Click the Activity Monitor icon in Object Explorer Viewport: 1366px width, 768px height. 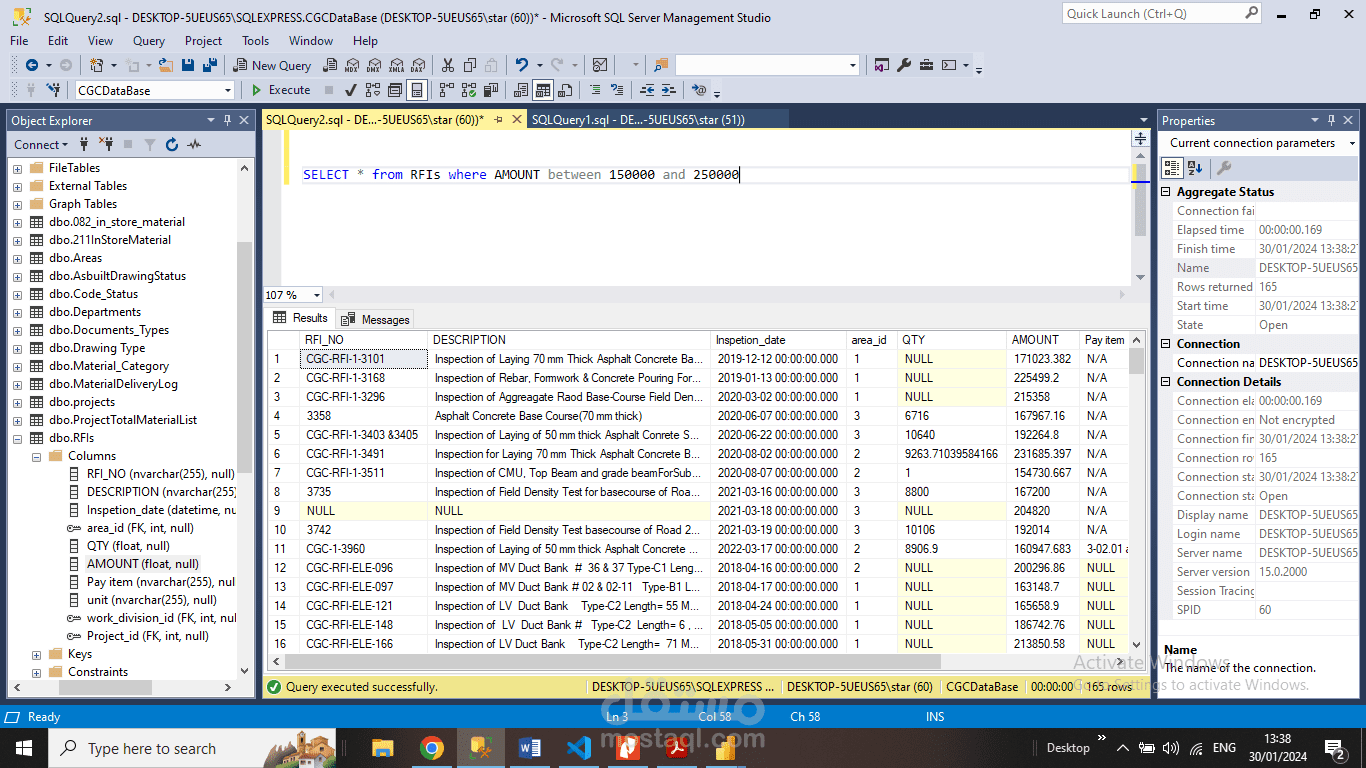click(x=194, y=144)
